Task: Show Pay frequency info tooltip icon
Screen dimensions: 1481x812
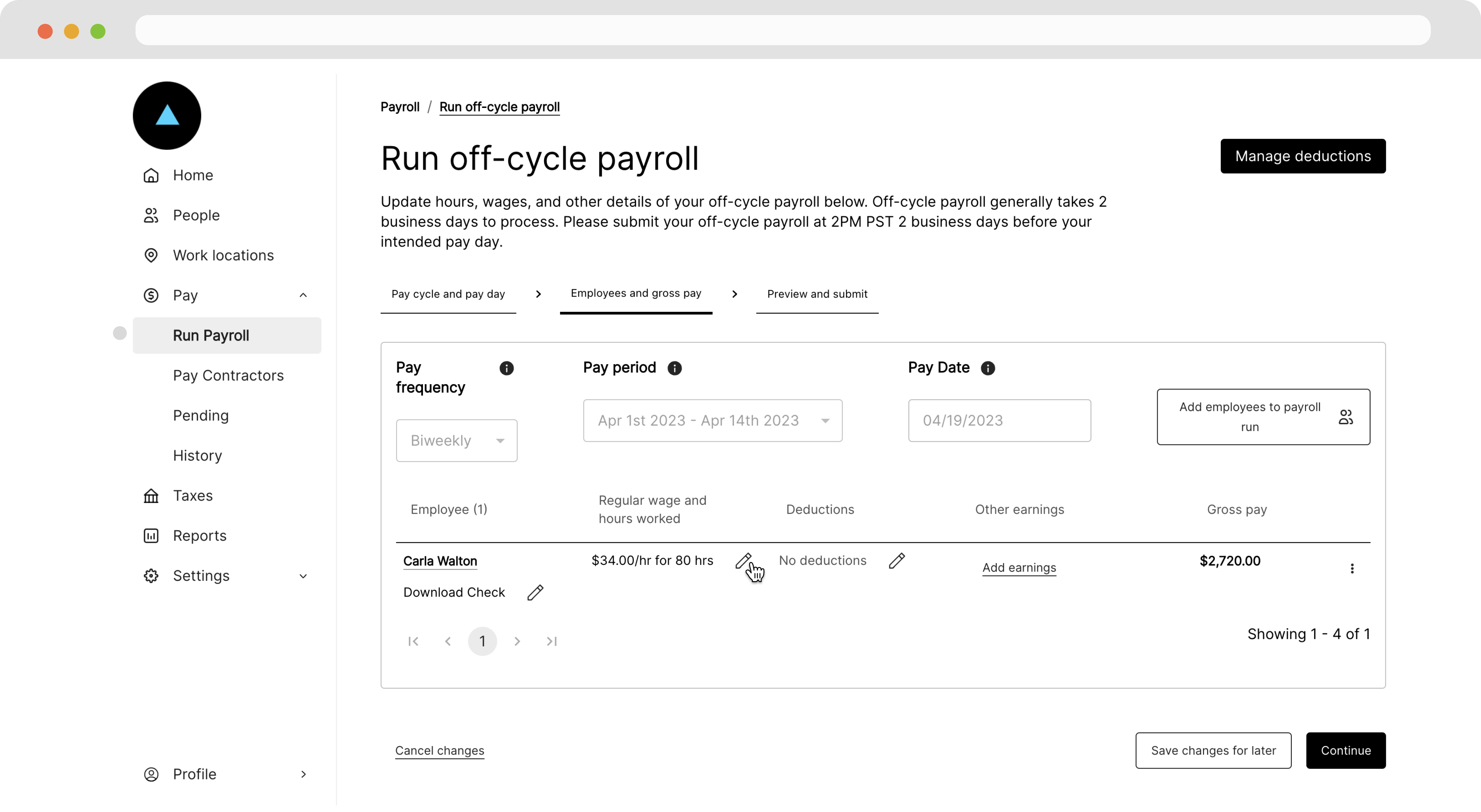Action: tap(506, 368)
